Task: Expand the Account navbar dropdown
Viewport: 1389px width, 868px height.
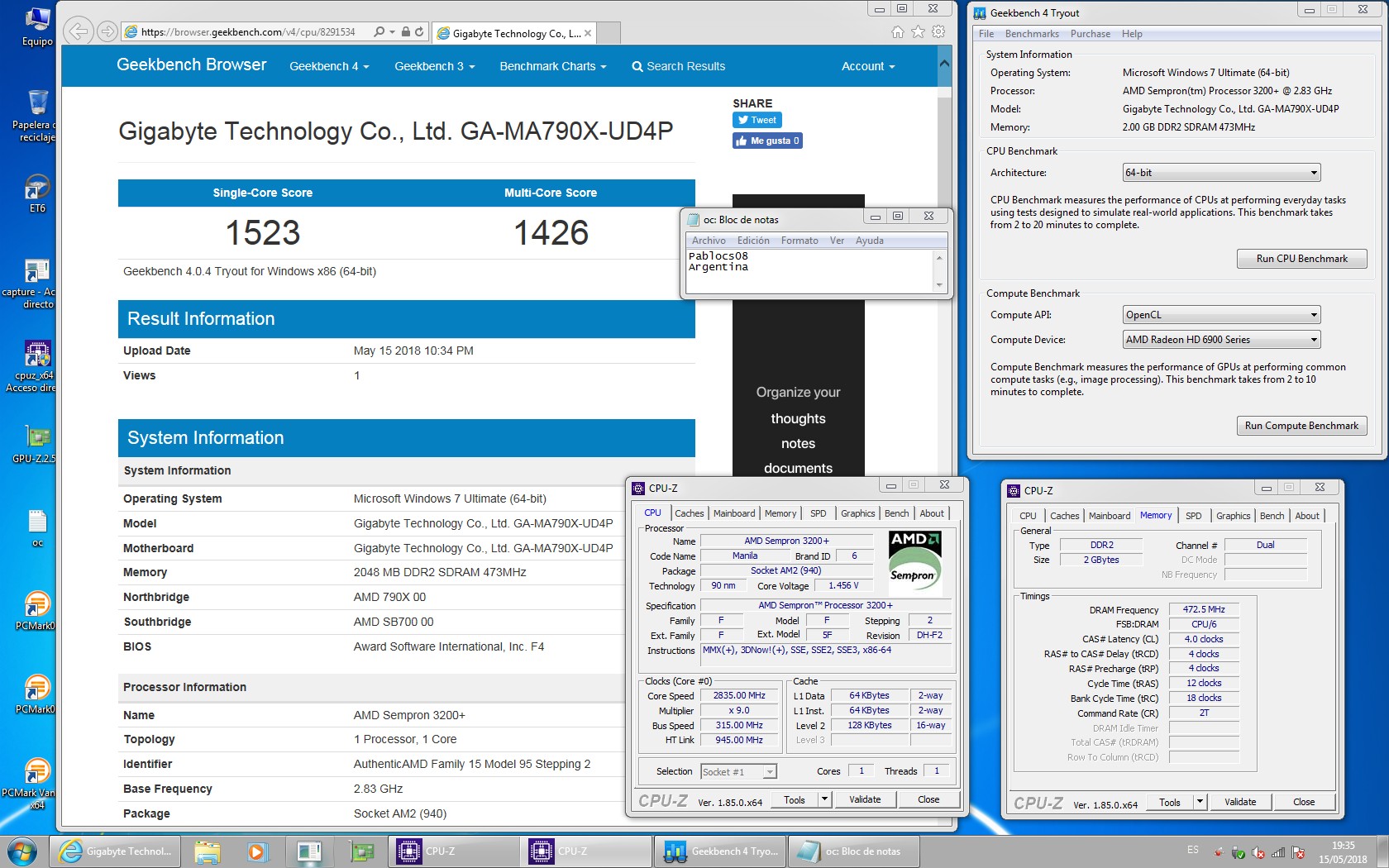Action: point(868,66)
